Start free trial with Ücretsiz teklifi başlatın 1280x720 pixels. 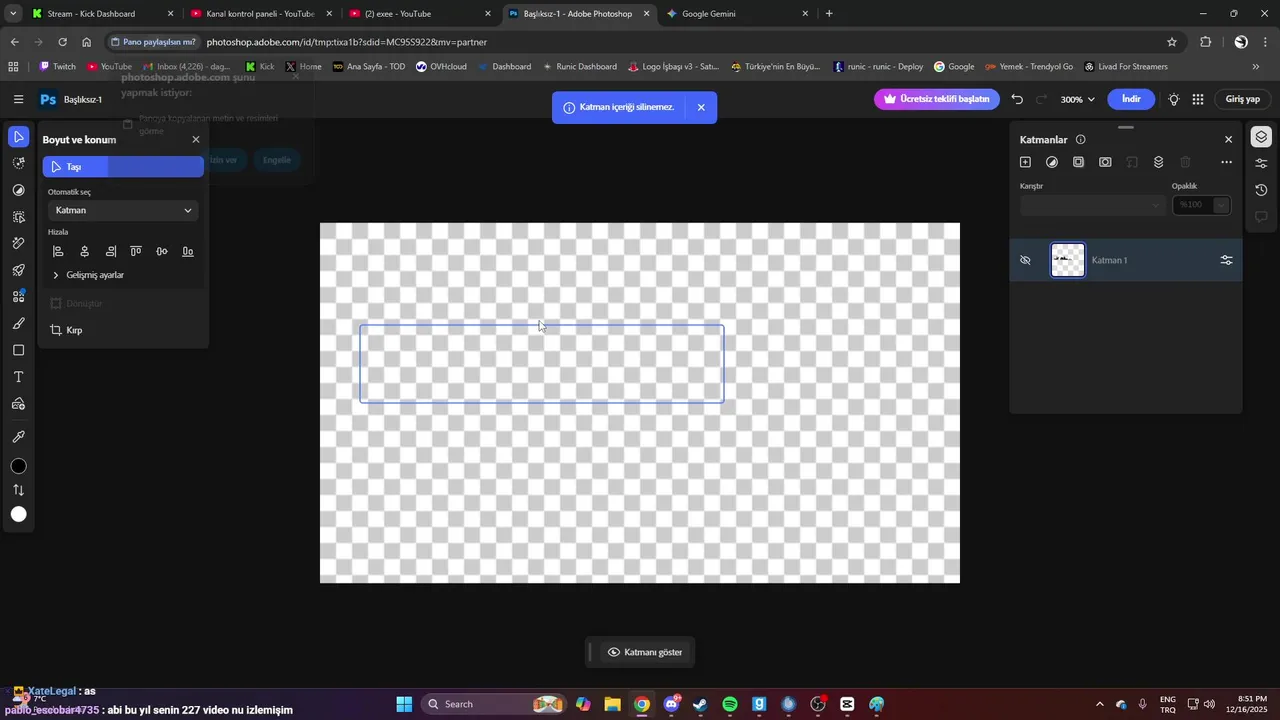pos(937,99)
